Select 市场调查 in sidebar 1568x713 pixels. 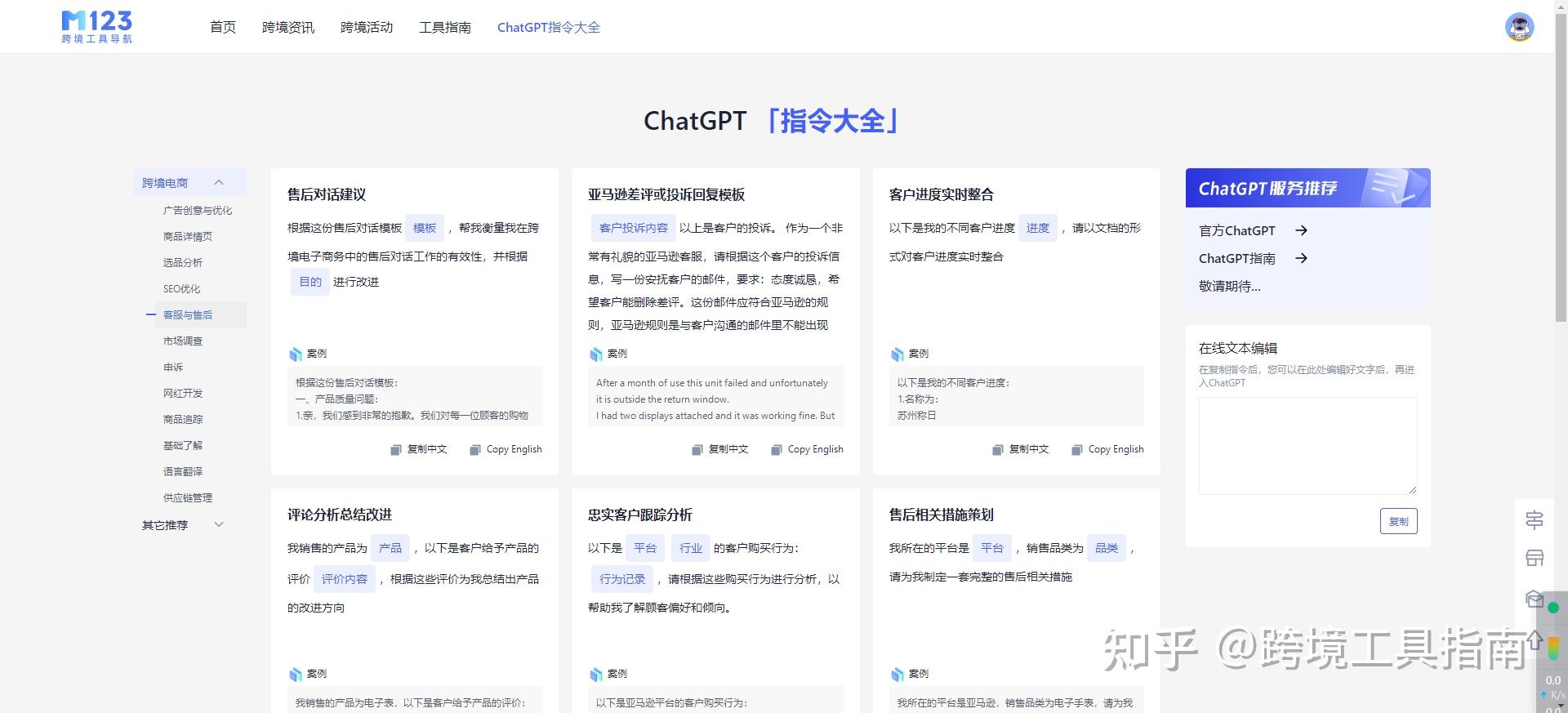(x=183, y=341)
